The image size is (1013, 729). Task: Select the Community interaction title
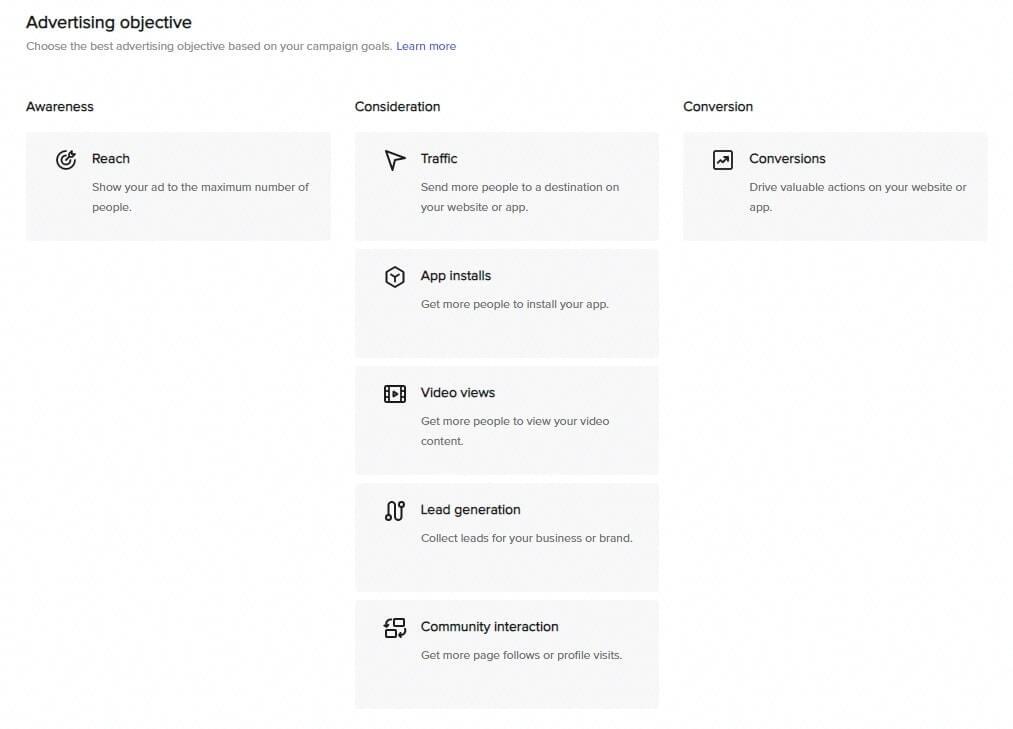point(489,627)
